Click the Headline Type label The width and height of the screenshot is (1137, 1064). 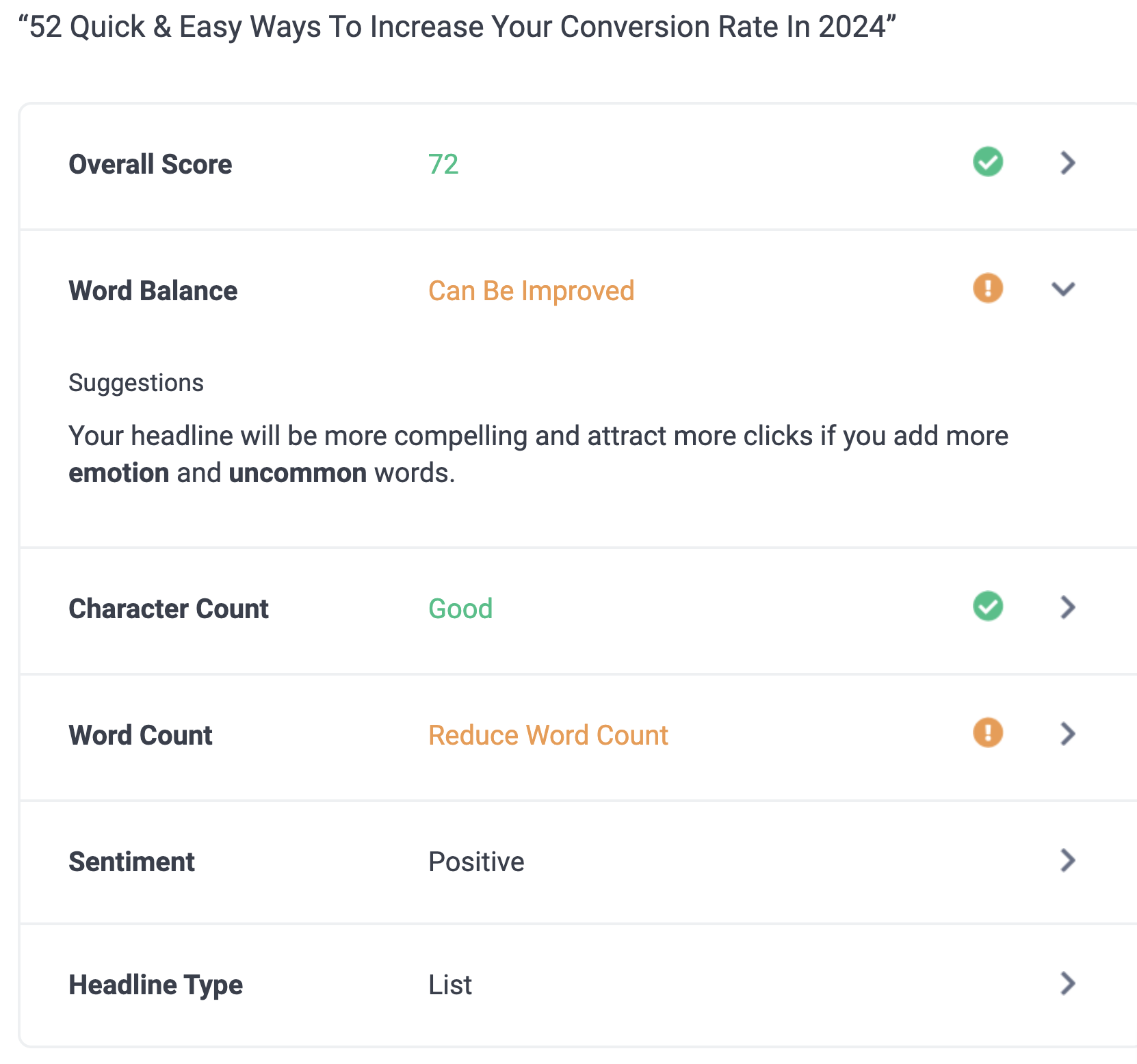156,985
